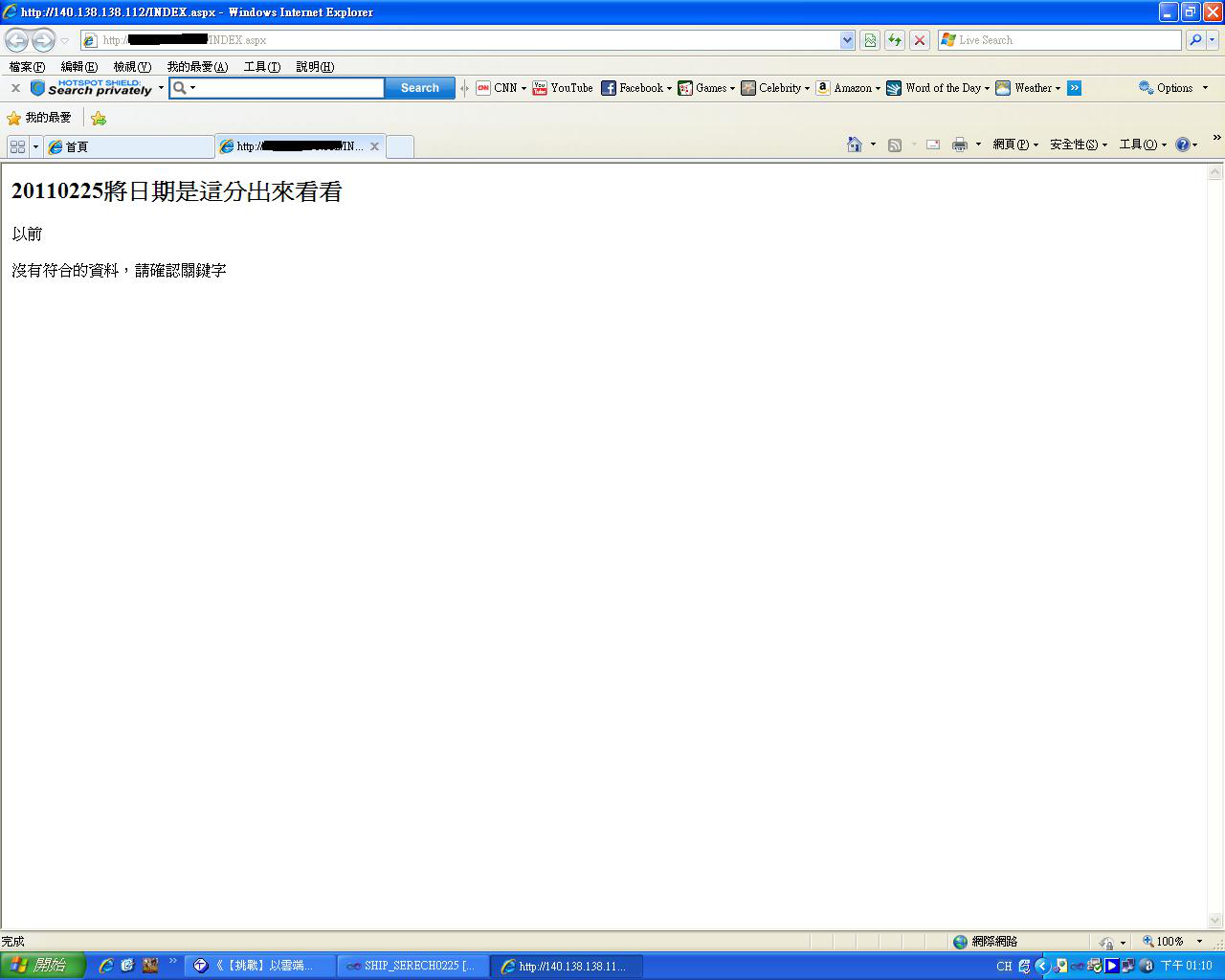Click the 100% zoom level button

pyautogui.click(x=1164, y=942)
